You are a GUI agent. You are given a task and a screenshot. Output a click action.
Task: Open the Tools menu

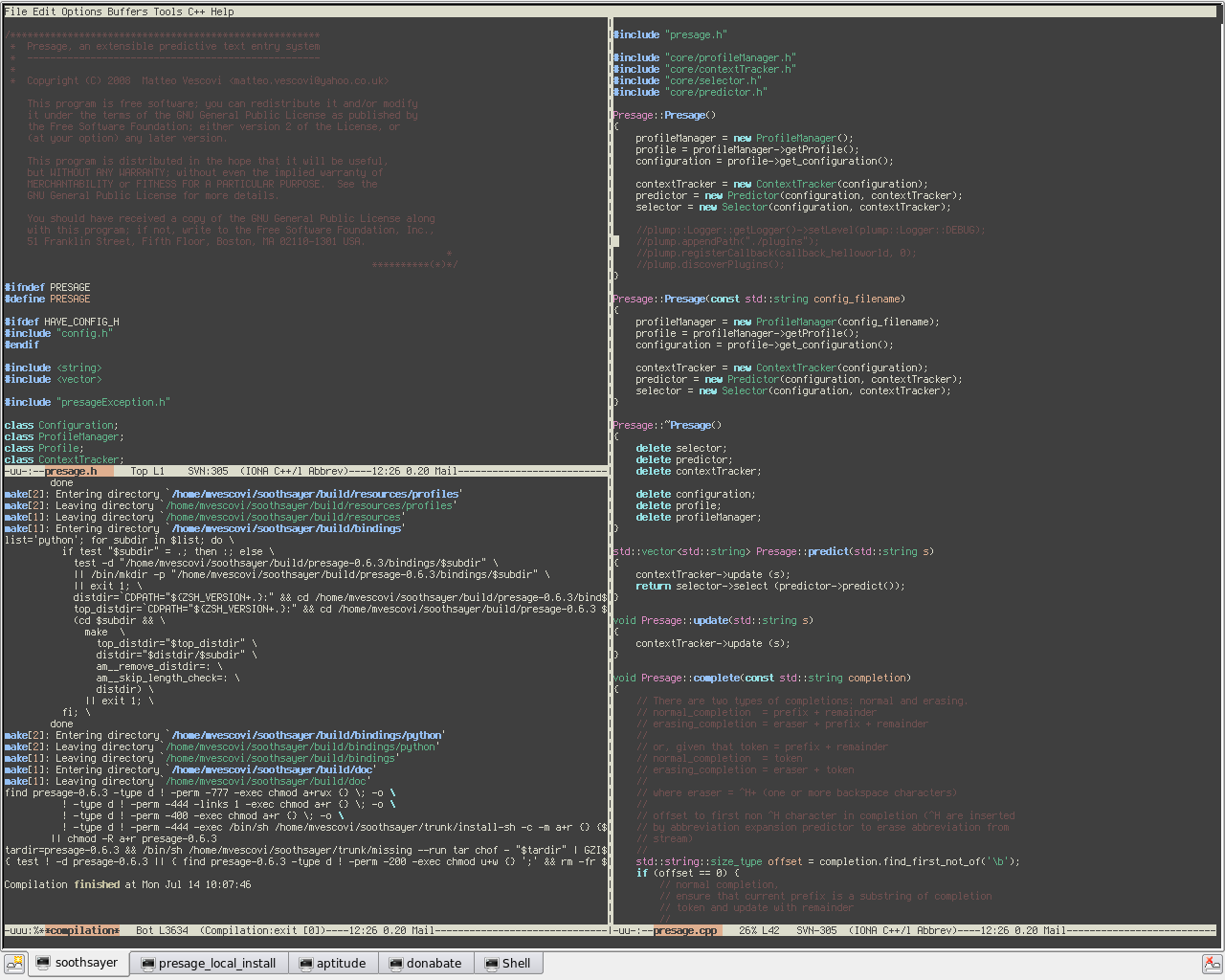pyautogui.click(x=167, y=11)
